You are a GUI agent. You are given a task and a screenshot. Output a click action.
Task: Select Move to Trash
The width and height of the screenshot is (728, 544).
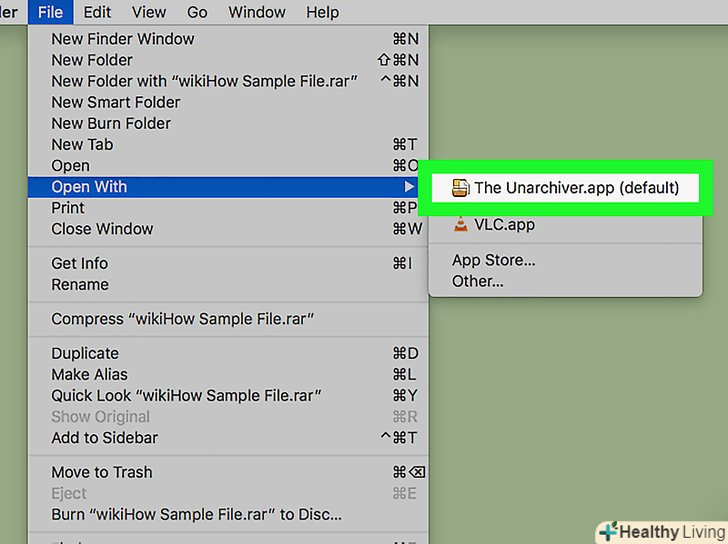coord(102,472)
